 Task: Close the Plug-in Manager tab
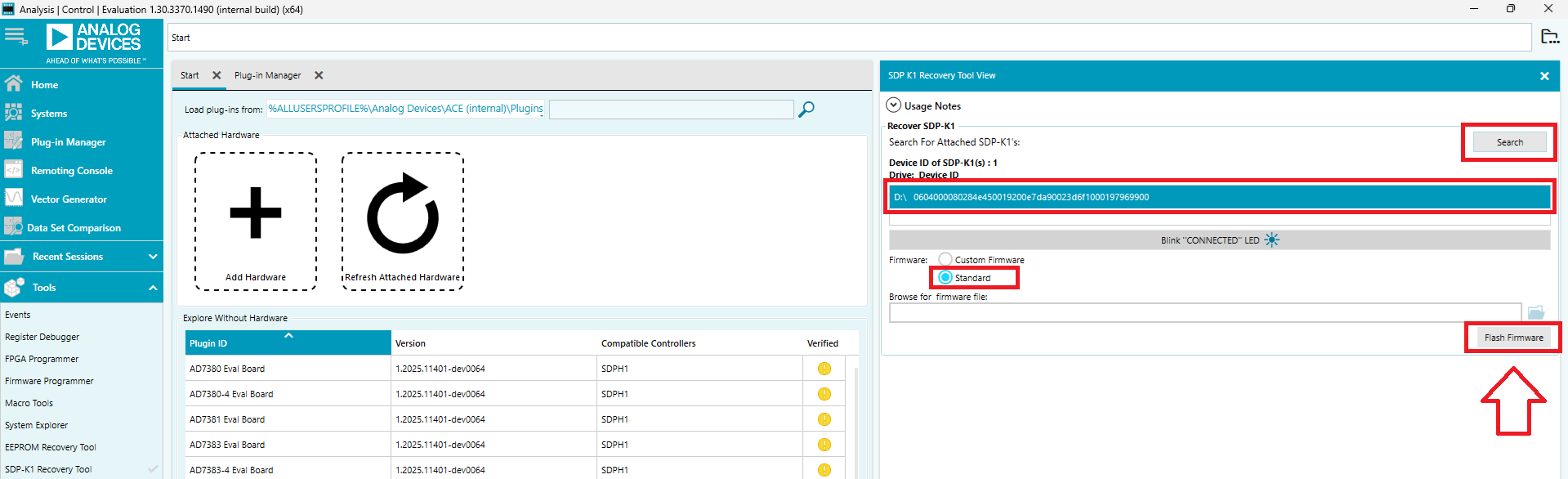(x=319, y=75)
